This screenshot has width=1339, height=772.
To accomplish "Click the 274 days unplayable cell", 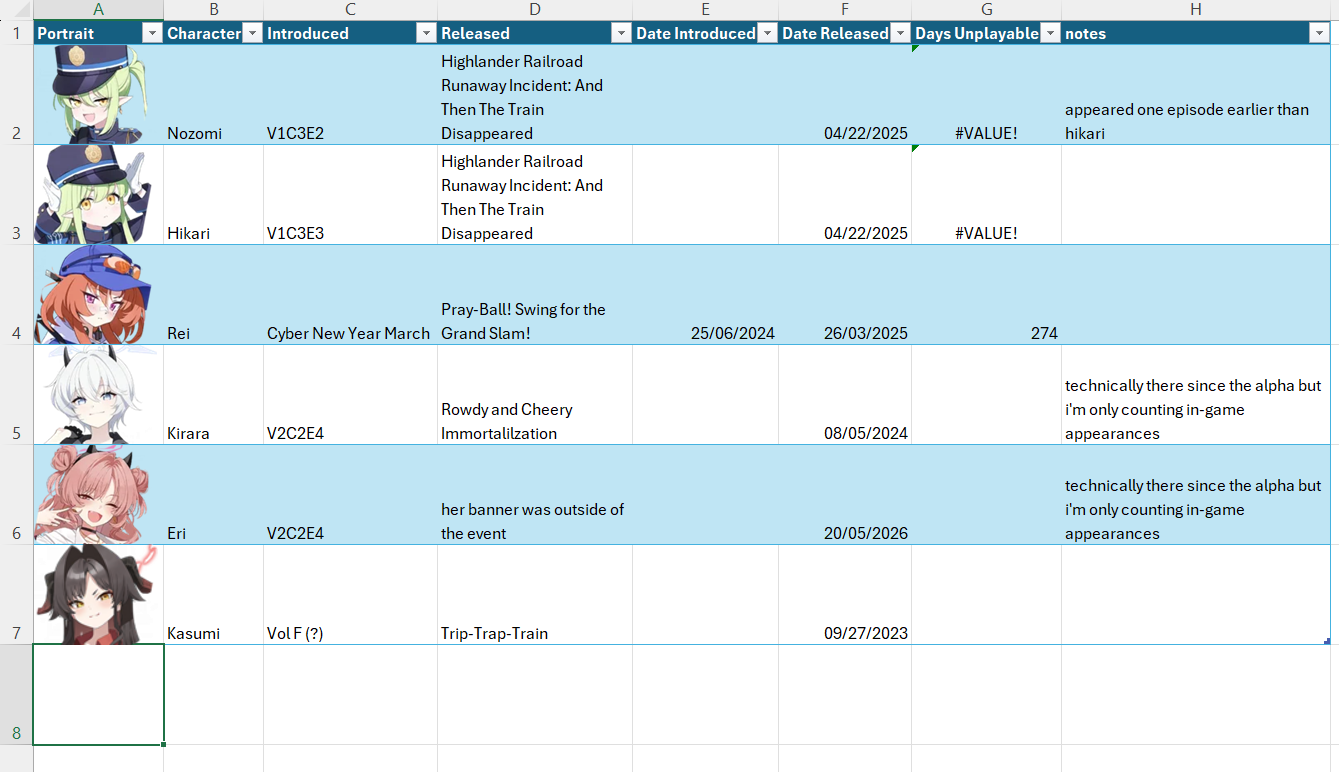I will tap(986, 295).
